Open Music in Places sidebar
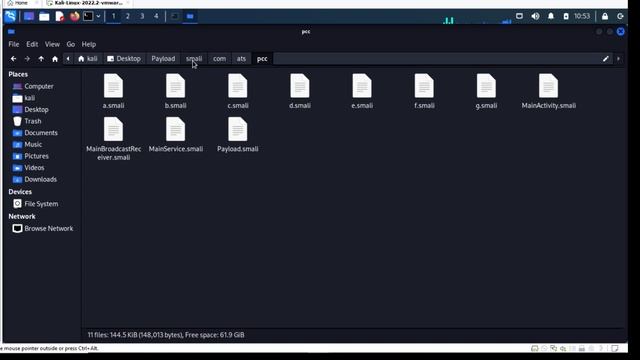Viewport: 640px width, 360px height. click(x=27, y=144)
